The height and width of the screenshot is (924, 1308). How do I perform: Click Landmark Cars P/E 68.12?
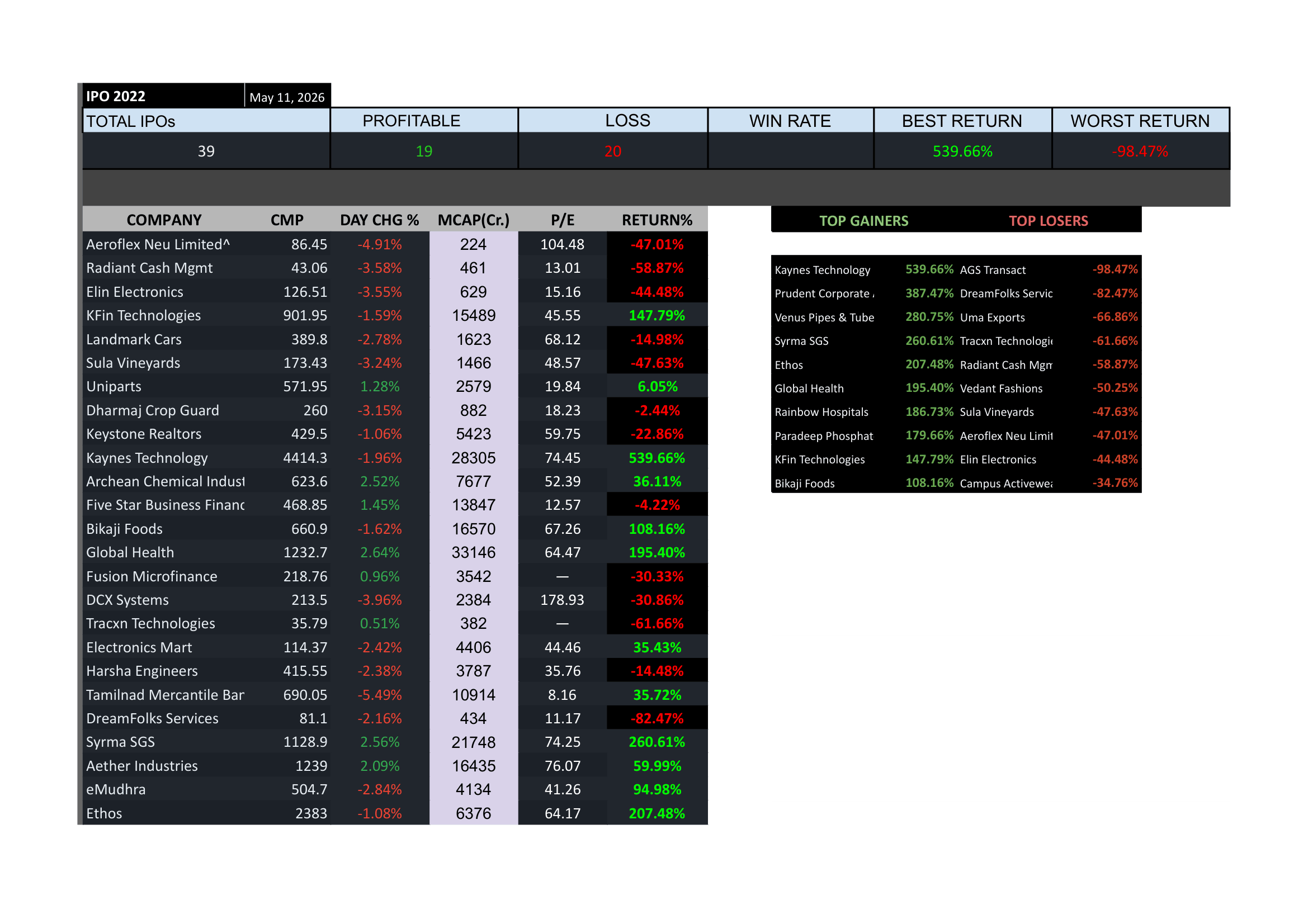point(562,339)
